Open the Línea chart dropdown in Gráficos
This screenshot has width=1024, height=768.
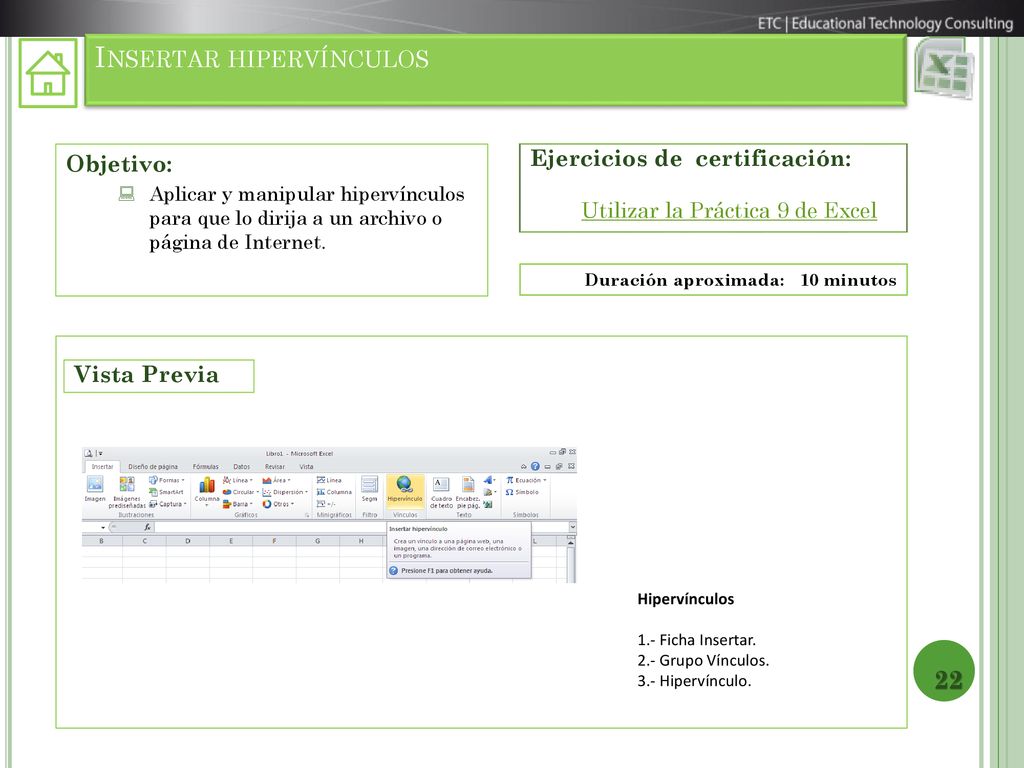(238, 480)
